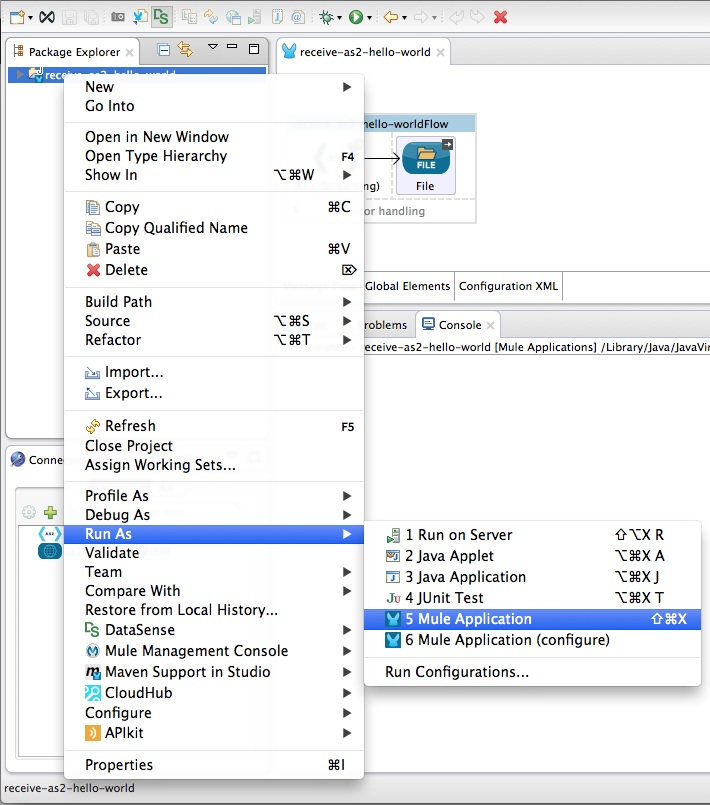710x805 pixels.
Task: Choose Assign Working Sets...
Action: tap(214, 465)
